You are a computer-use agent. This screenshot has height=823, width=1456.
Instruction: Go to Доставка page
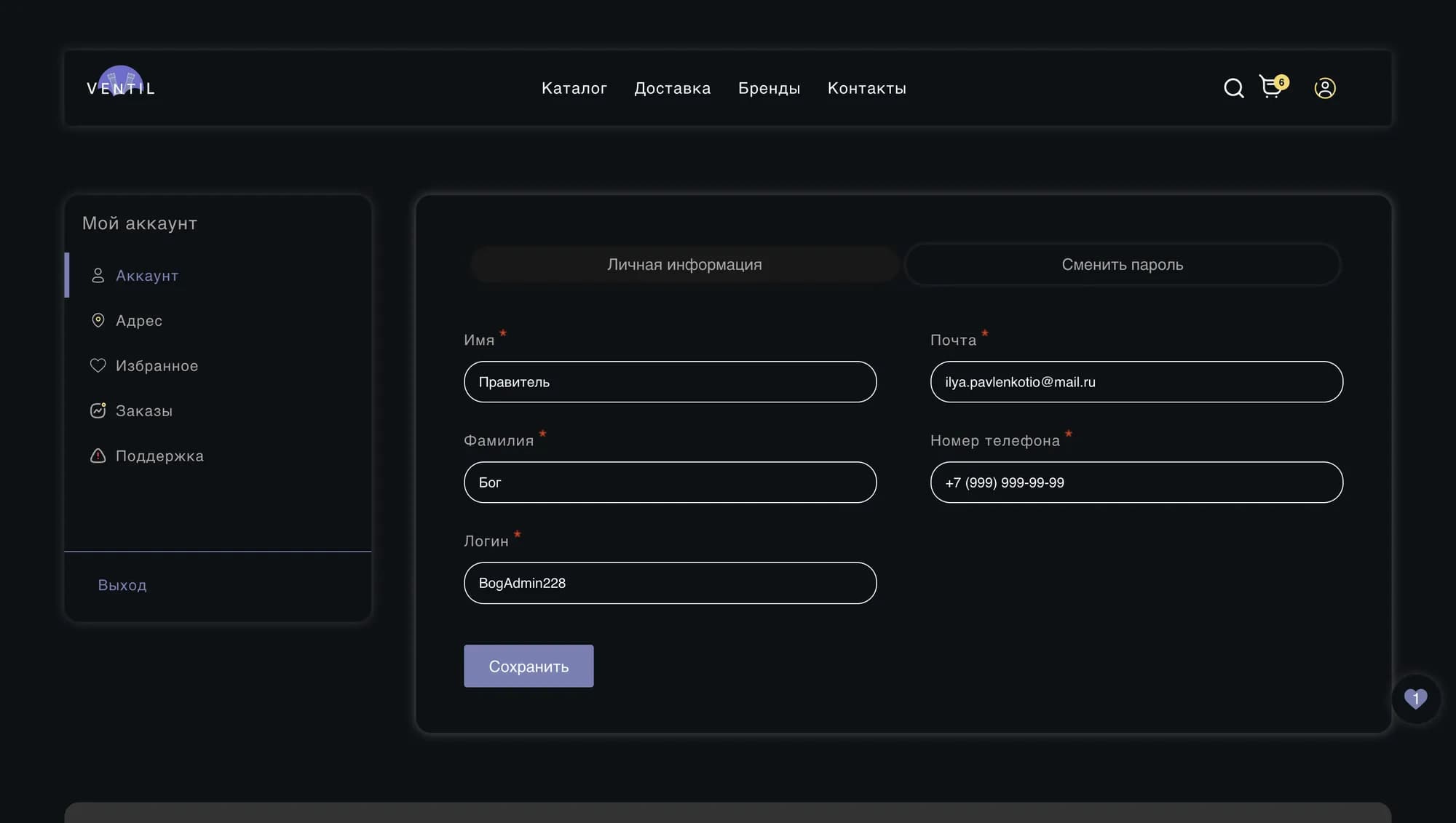pyautogui.click(x=672, y=88)
